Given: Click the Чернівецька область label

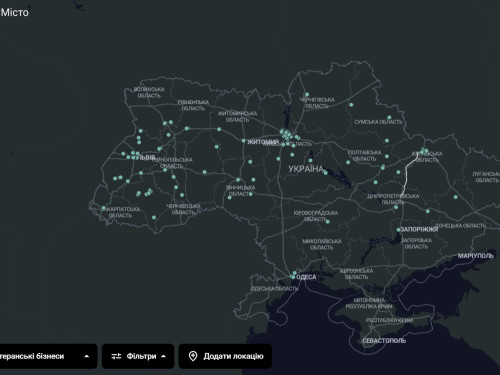Looking at the screenshot, I should 184,209.
